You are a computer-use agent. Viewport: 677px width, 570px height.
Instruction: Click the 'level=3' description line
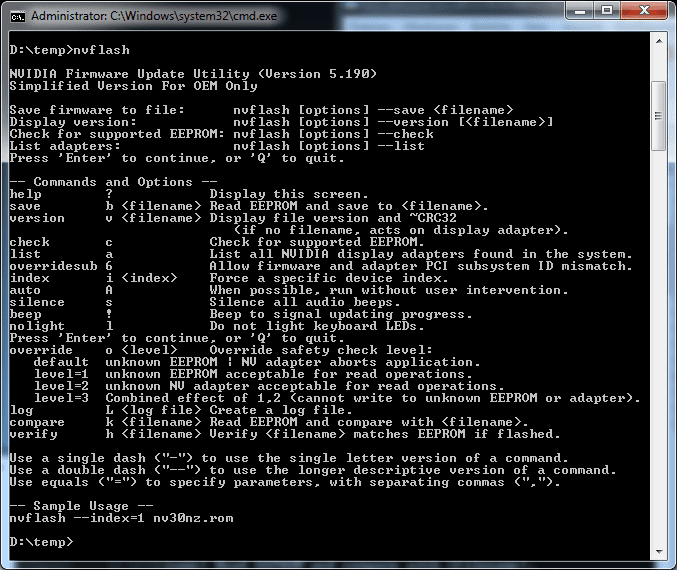point(337,398)
